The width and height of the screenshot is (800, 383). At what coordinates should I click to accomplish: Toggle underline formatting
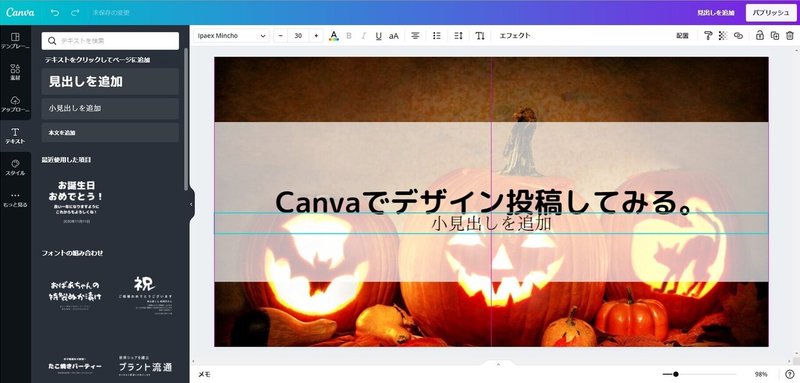[379, 36]
